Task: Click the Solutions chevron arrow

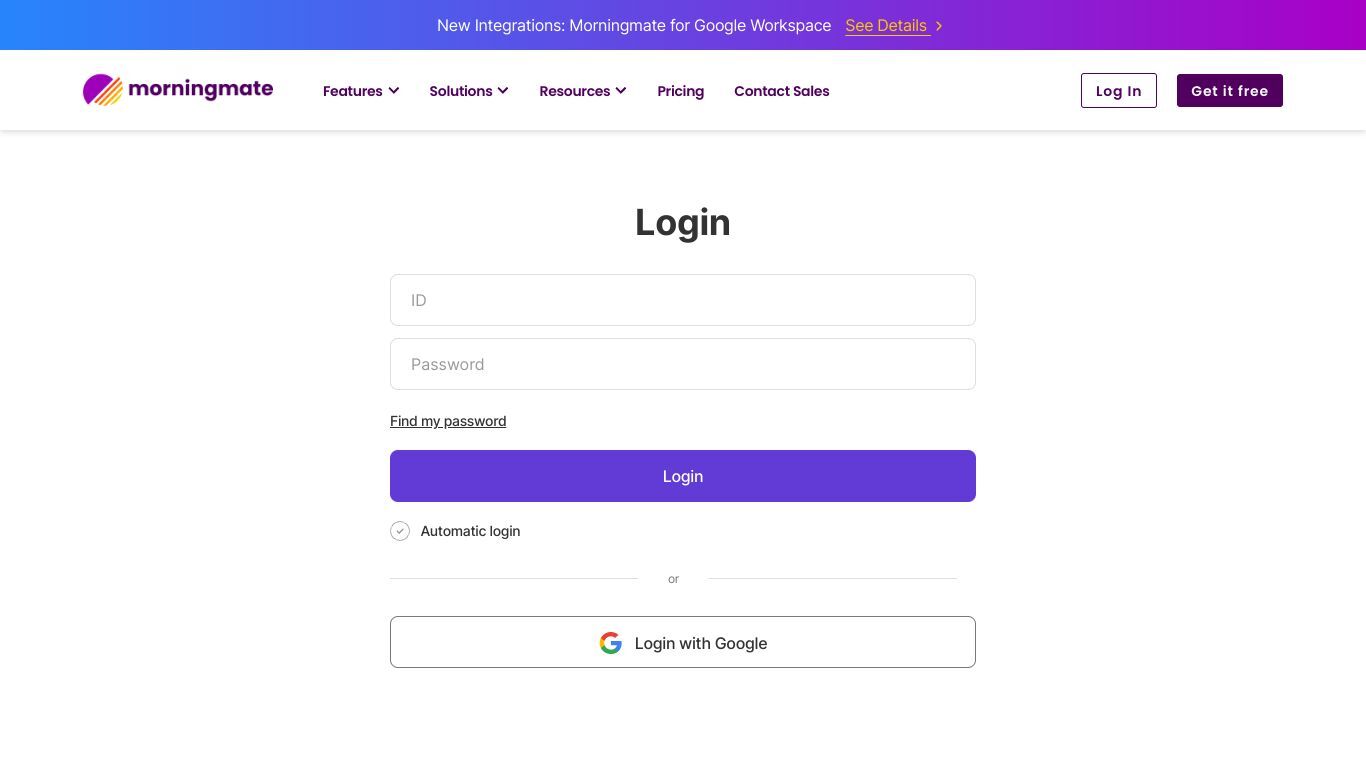Action: pyautogui.click(x=503, y=91)
